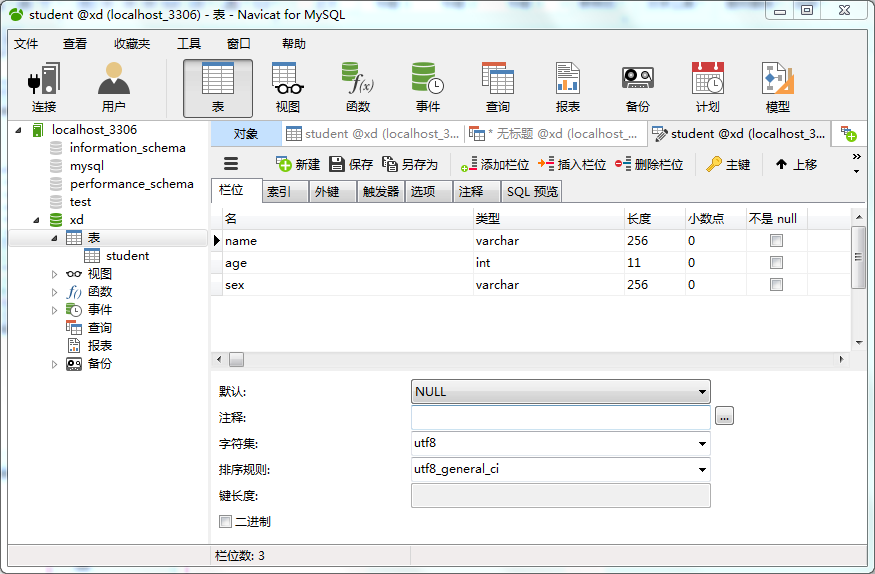Viewport: 875px width, 574px height.
Task: Click the 保存 (Save) button
Action: tap(351, 164)
